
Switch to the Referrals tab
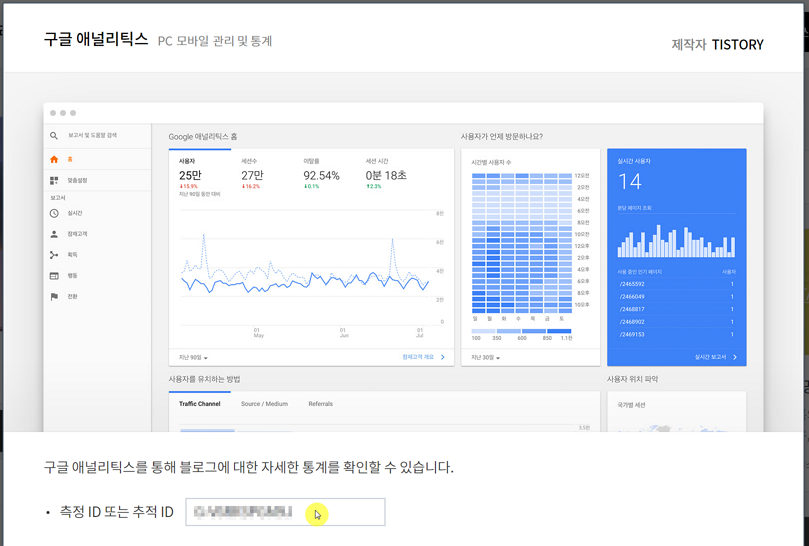[x=320, y=404]
